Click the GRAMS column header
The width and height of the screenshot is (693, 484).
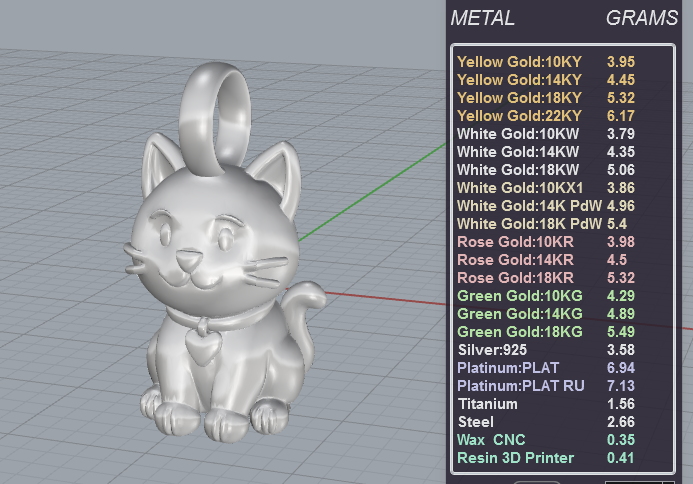coord(642,18)
